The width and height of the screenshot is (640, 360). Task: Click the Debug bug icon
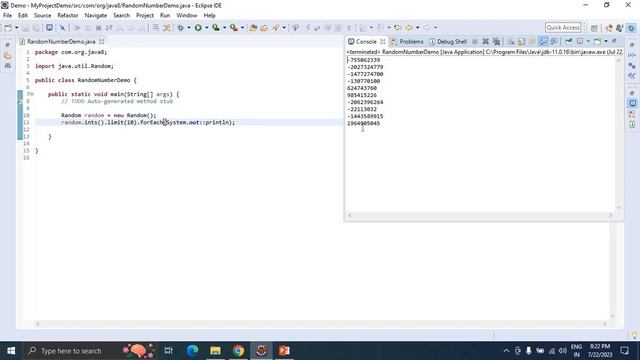pos(180,28)
